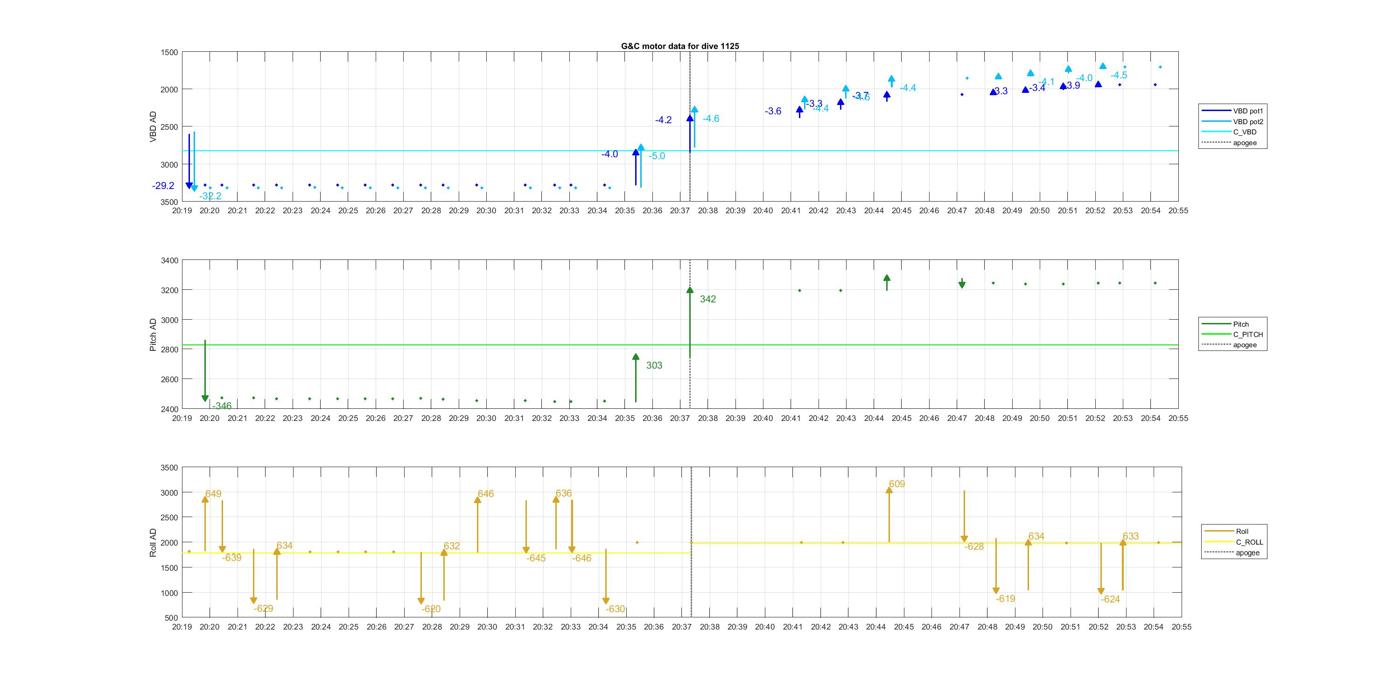The height and width of the screenshot is (693, 1400).
Task: Click the '633' roll data label
Action: [x=1131, y=537]
